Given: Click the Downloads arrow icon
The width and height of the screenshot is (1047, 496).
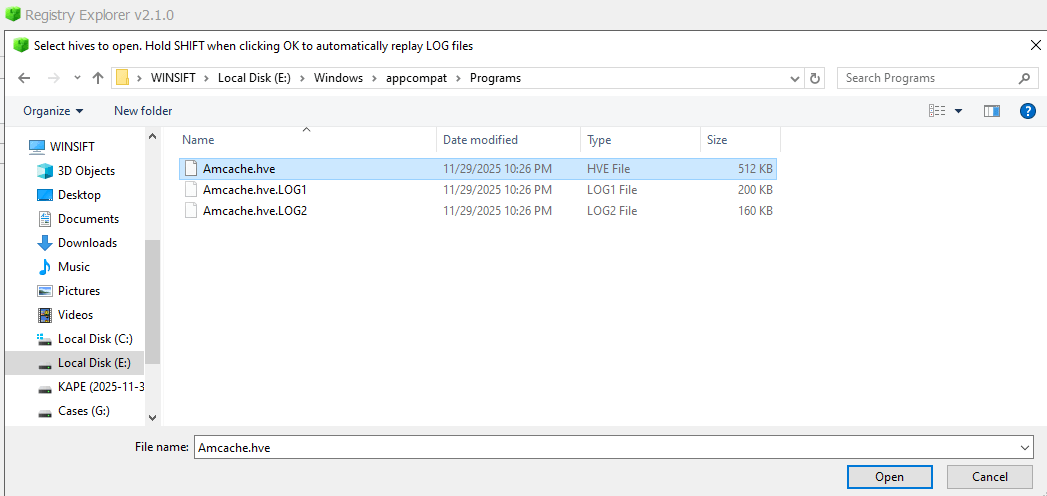Looking at the screenshot, I should point(45,243).
